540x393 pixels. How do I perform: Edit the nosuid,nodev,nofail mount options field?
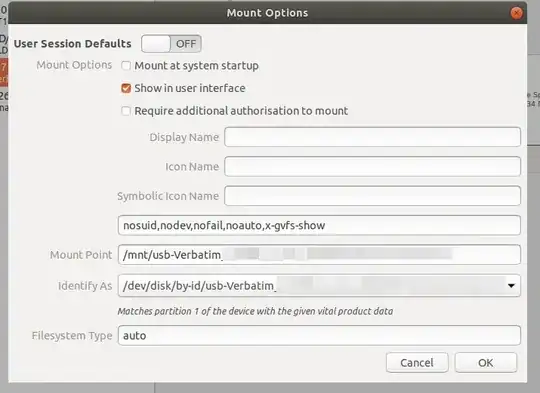[x=319, y=225]
